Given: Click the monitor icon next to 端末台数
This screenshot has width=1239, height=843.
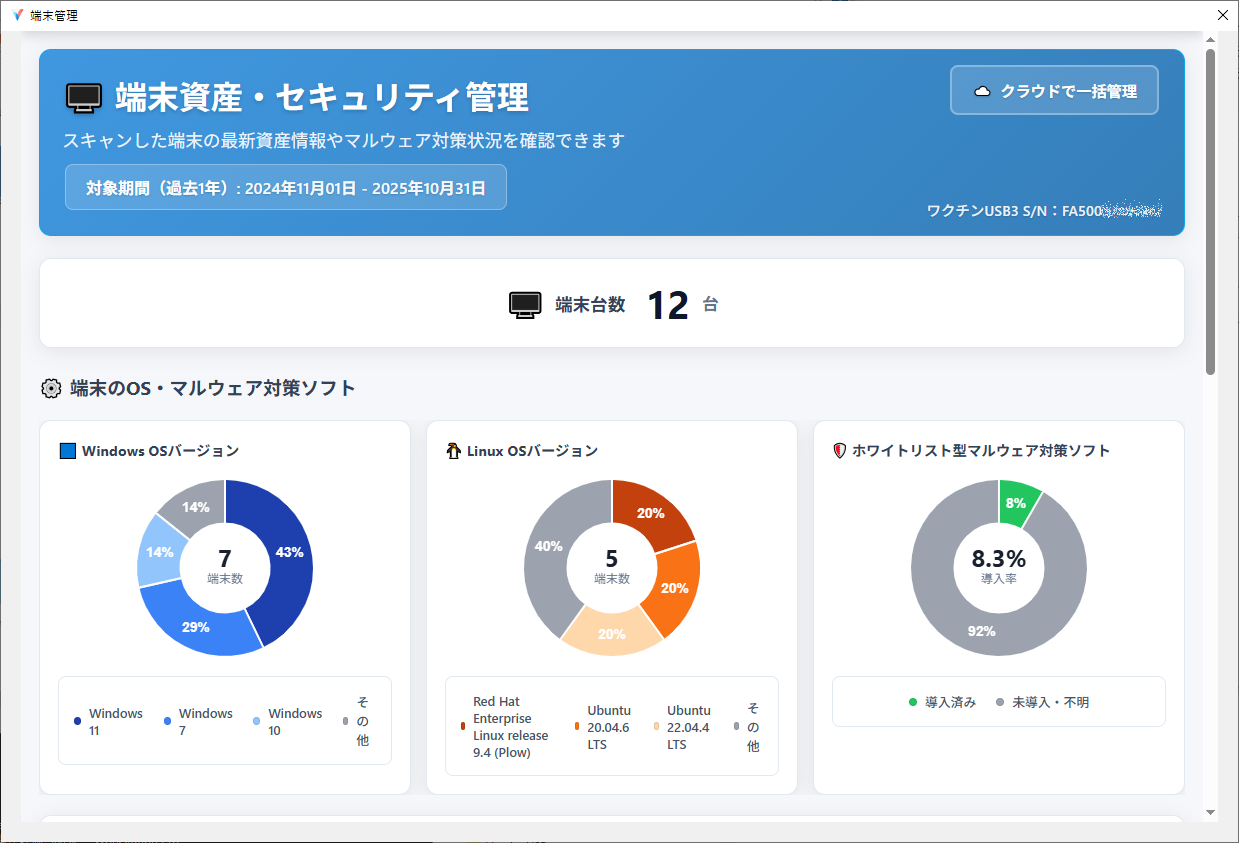Looking at the screenshot, I should coord(522,303).
